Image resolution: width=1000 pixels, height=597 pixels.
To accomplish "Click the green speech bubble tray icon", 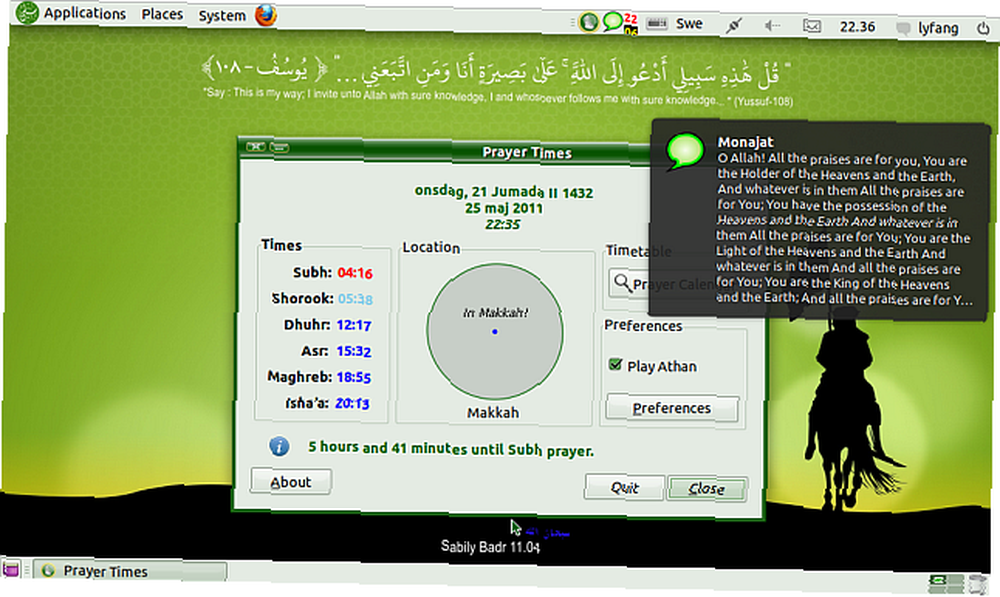I will (x=612, y=22).
